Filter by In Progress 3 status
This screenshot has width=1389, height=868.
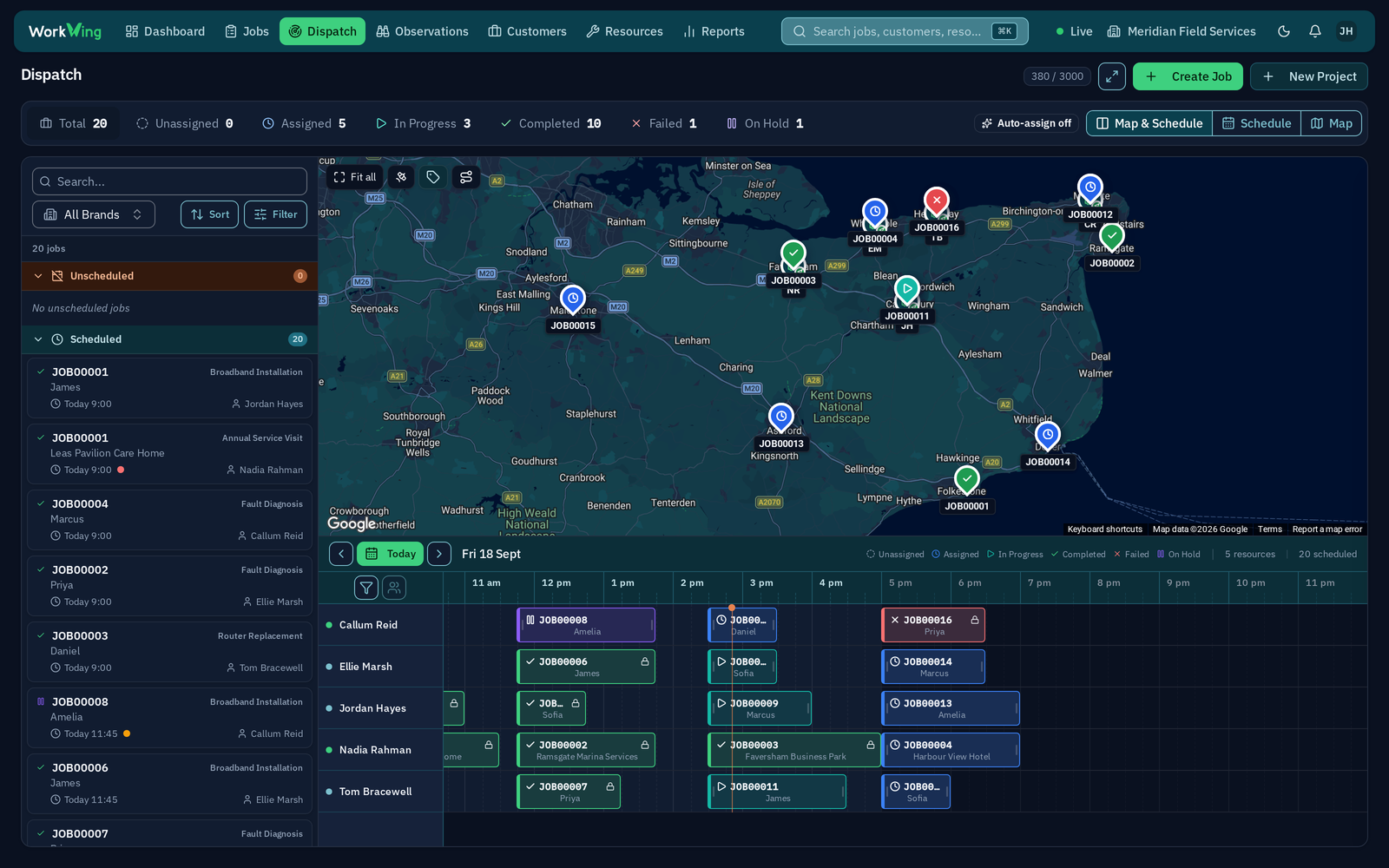tap(424, 123)
